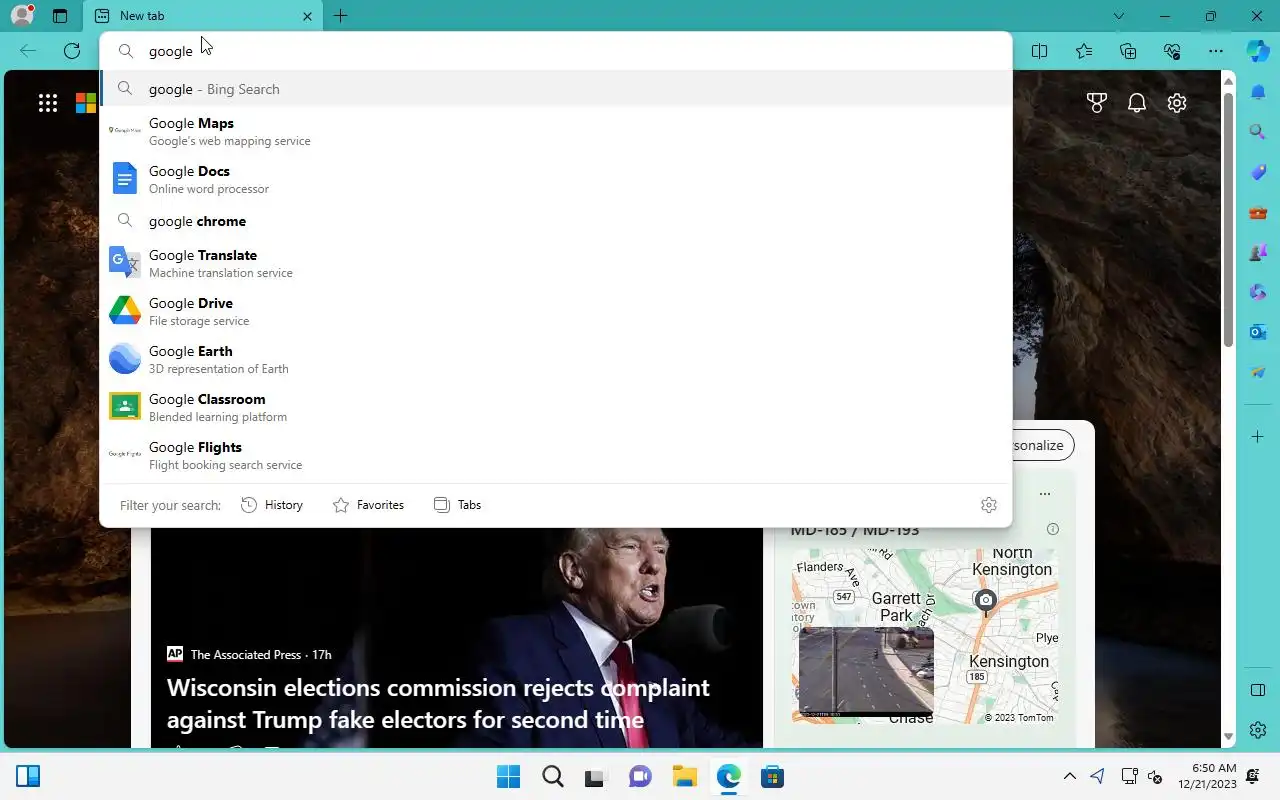The width and height of the screenshot is (1280, 800).
Task: Open the Windows Start menu
Action: pyautogui.click(x=508, y=777)
